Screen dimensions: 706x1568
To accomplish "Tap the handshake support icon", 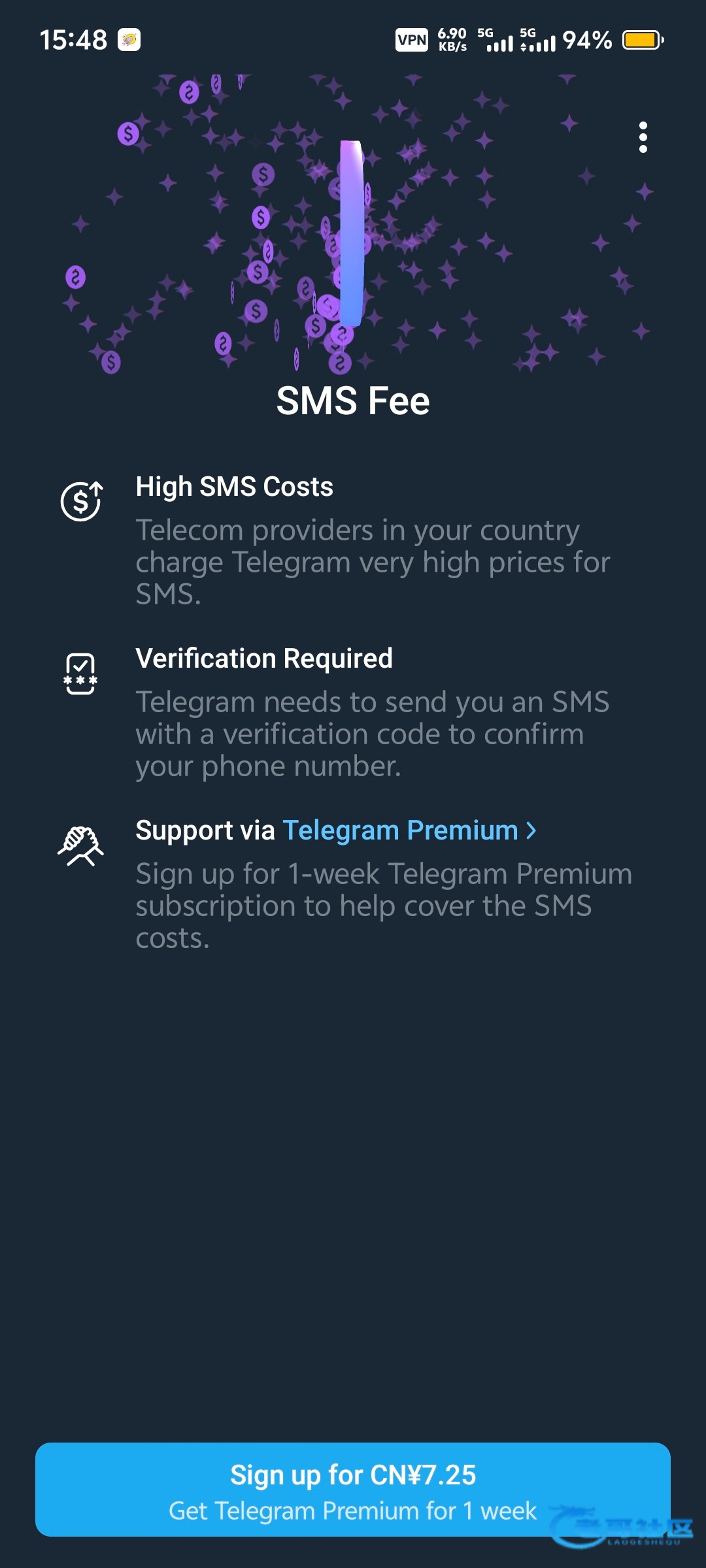I will [80, 845].
